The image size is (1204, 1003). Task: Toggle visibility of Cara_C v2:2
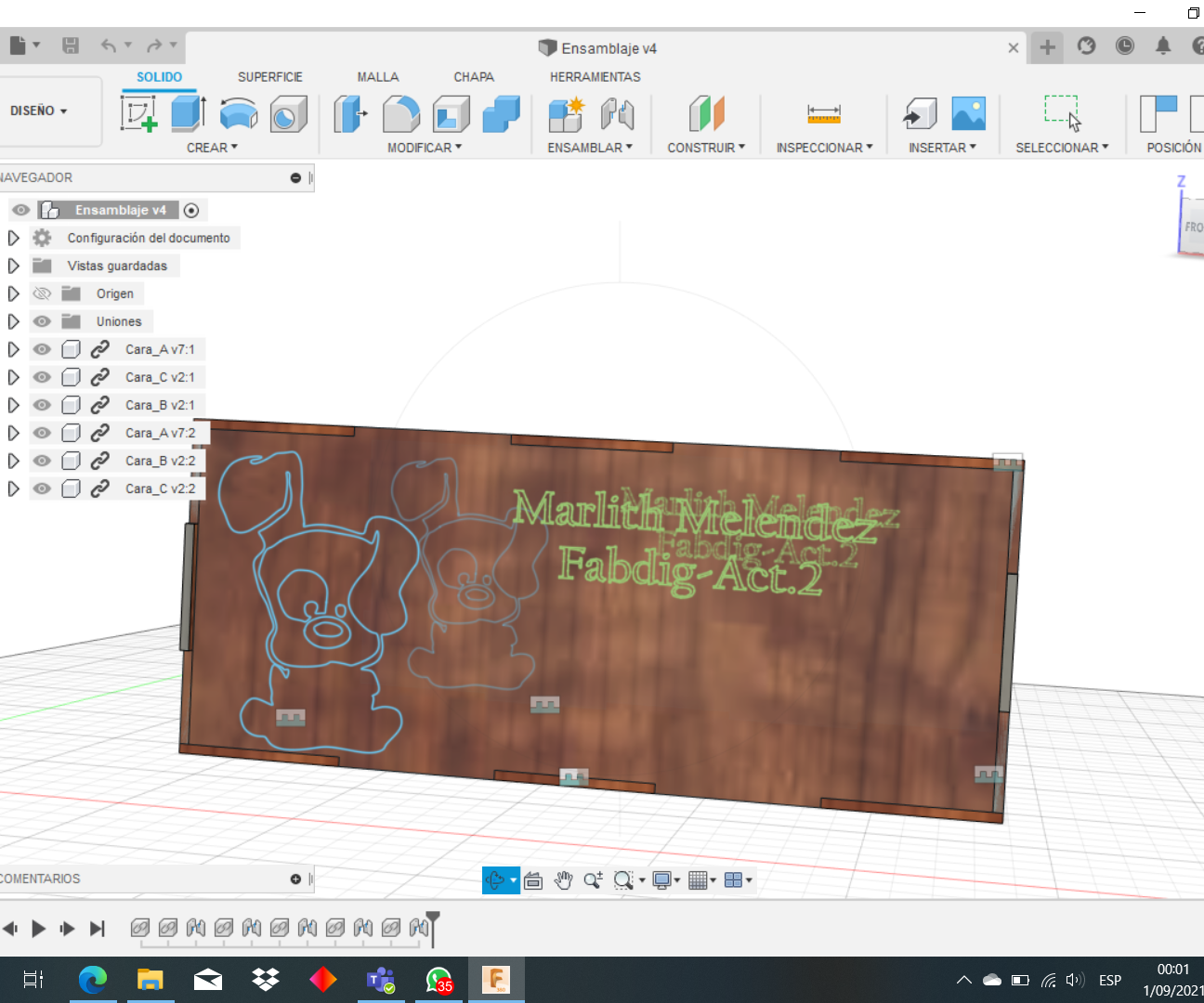tap(42, 488)
